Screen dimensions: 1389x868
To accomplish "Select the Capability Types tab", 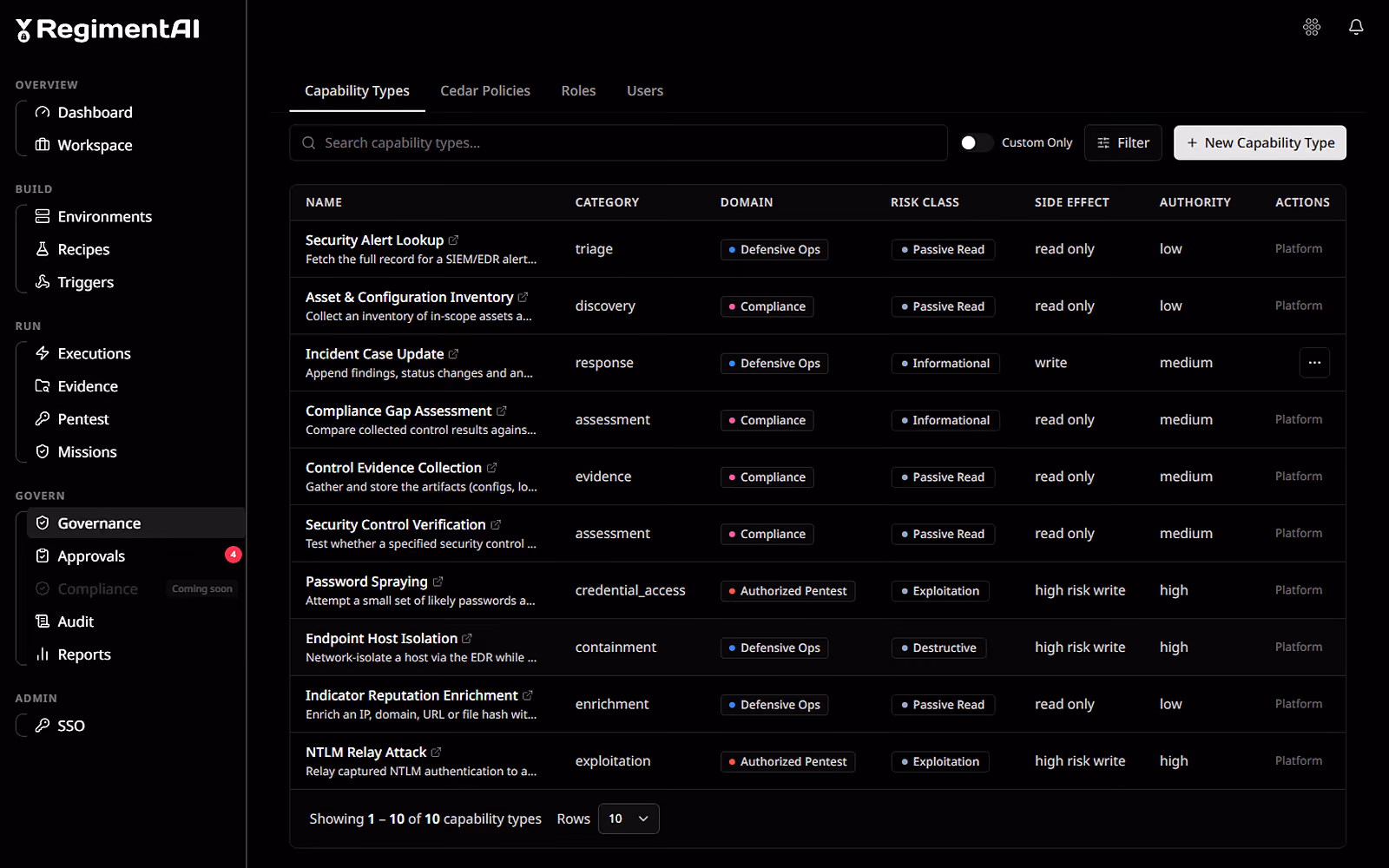I will point(357,90).
